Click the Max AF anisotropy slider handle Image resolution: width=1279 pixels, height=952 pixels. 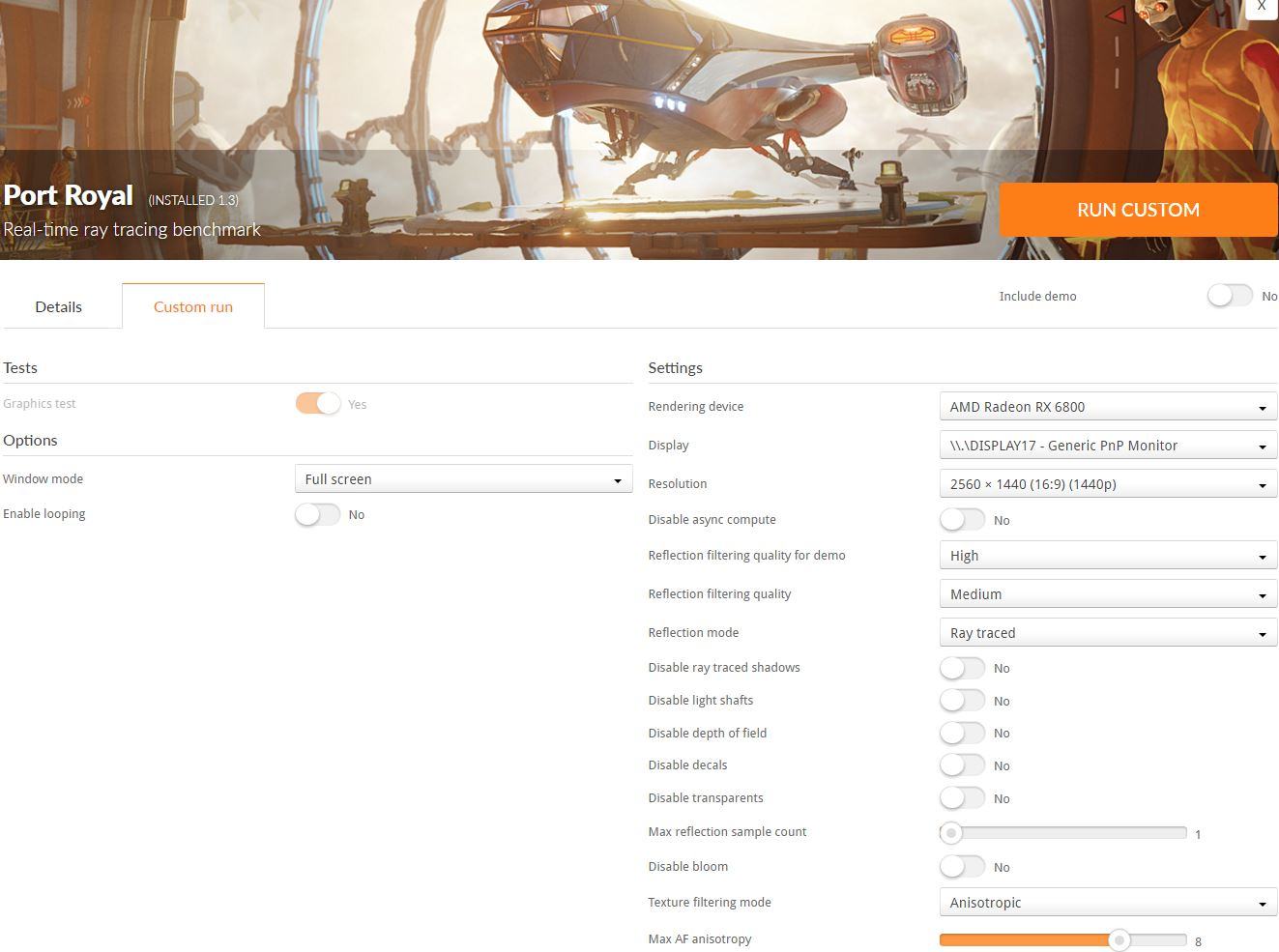coord(1119,940)
